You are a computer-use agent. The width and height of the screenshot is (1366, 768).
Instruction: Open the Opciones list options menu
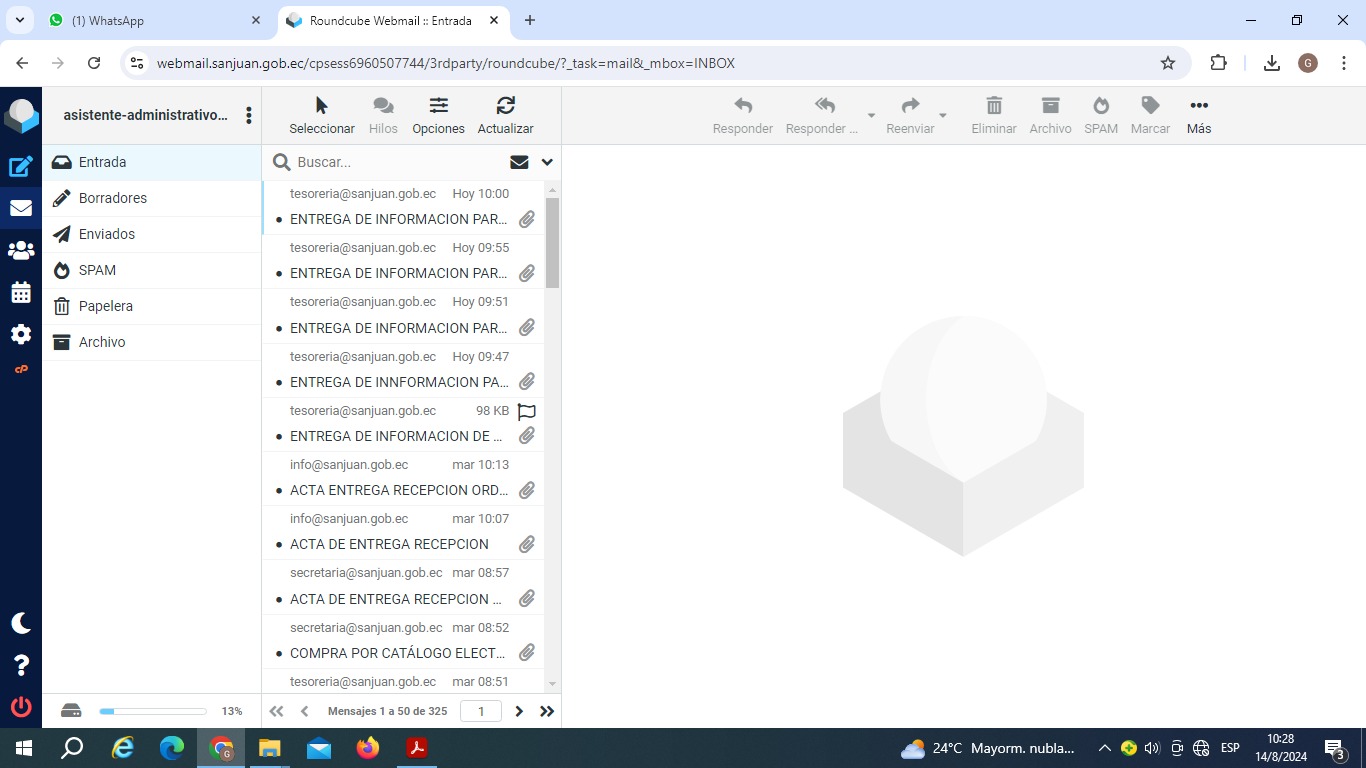point(438,115)
